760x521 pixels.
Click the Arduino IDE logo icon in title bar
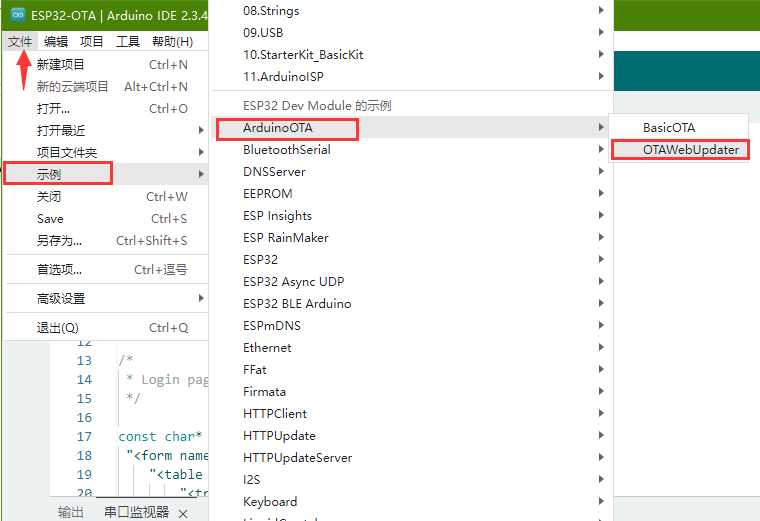pyautogui.click(x=18, y=15)
